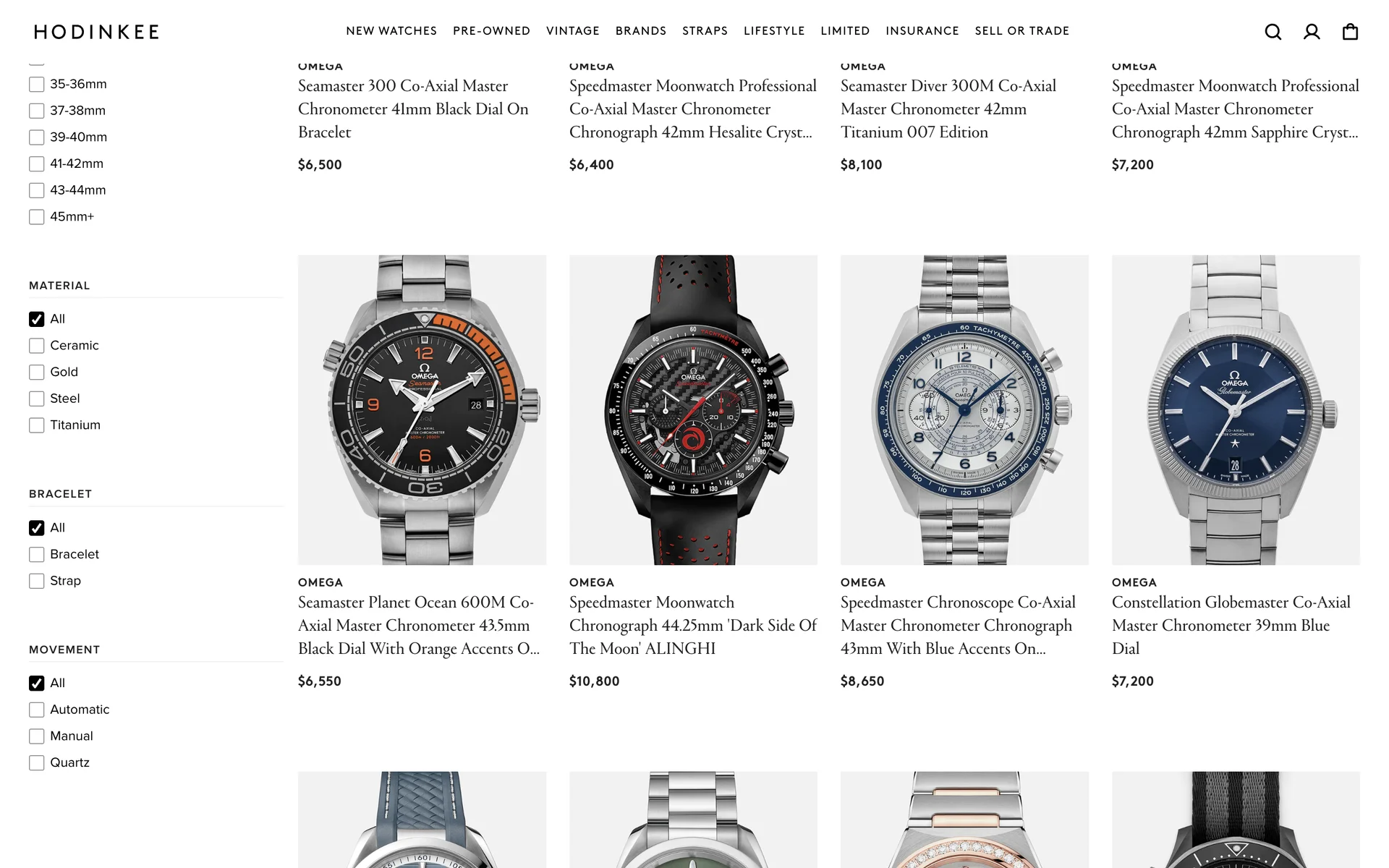The image size is (1389, 868).
Task: Open the user account icon
Action: click(x=1312, y=32)
